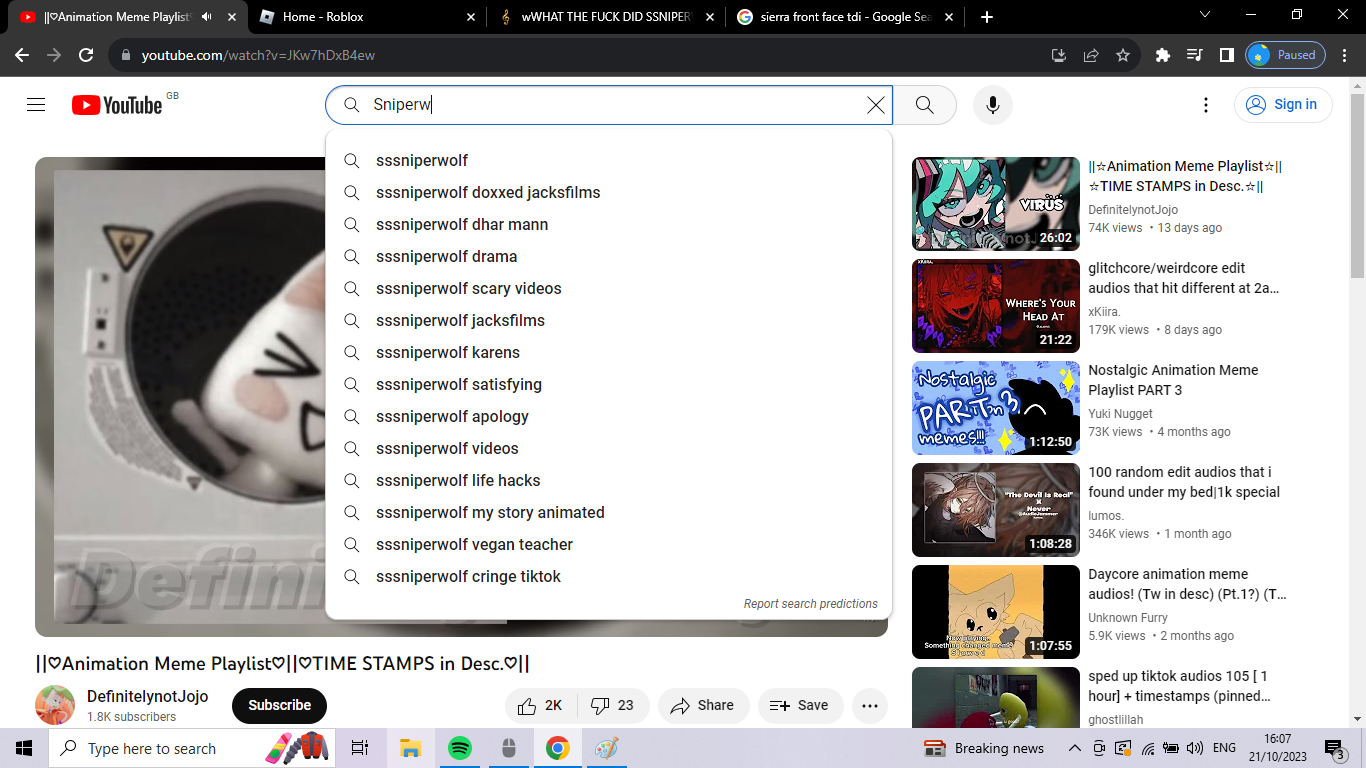Go back using the browser back arrow
Image resolution: width=1366 pixels, height=768 pixels.
22,55
